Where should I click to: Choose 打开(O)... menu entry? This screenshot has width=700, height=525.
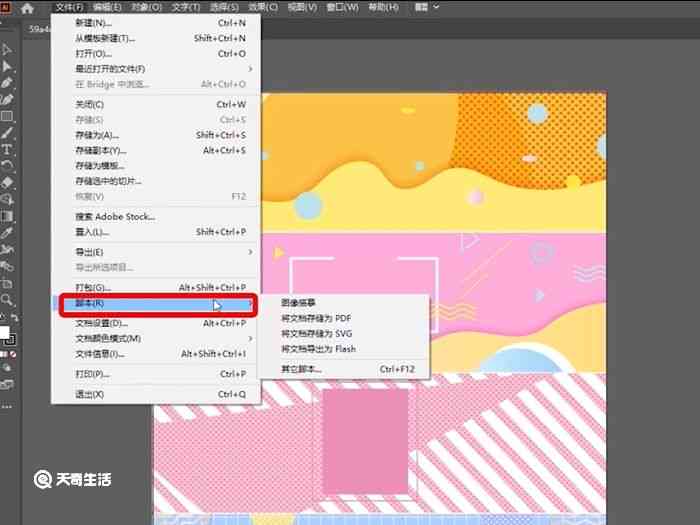[156, 54]
